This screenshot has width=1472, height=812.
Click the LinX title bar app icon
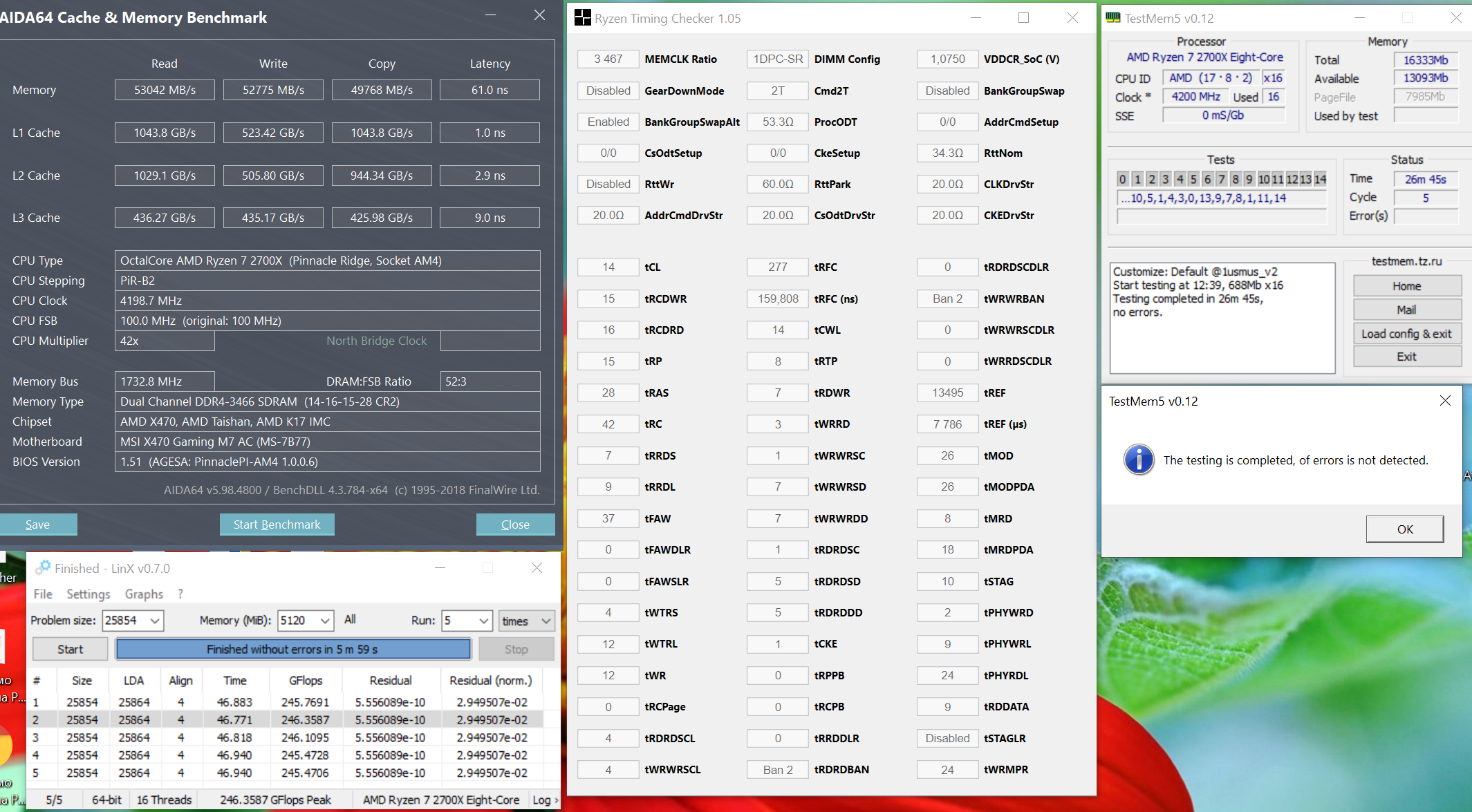click(43, 568)
